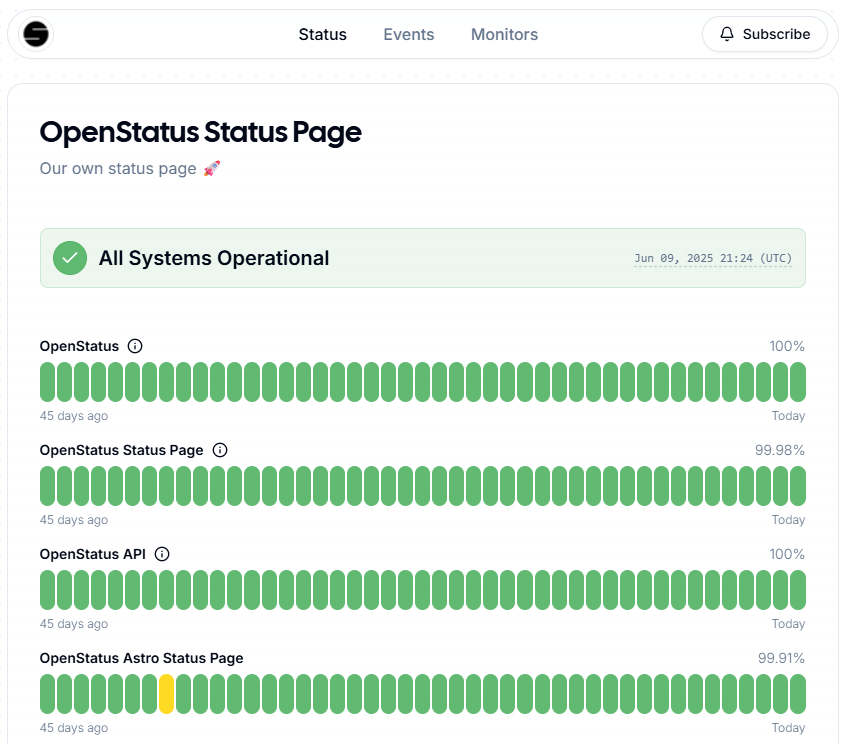Click the info icon beside OpenStatus Status Page
The height and width of the screenshot is (744, 845).
click(219, 450)
